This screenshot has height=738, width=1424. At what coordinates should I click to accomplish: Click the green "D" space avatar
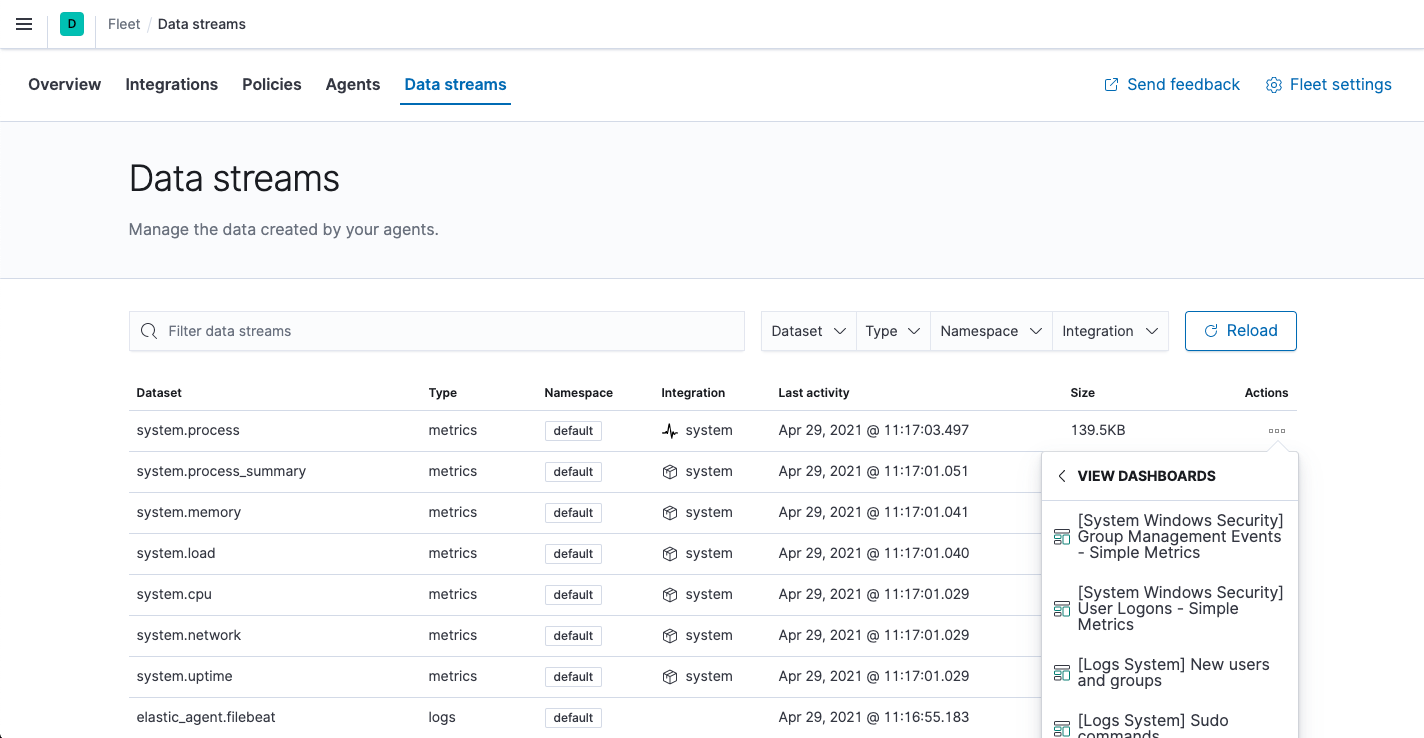coord(70,23)
